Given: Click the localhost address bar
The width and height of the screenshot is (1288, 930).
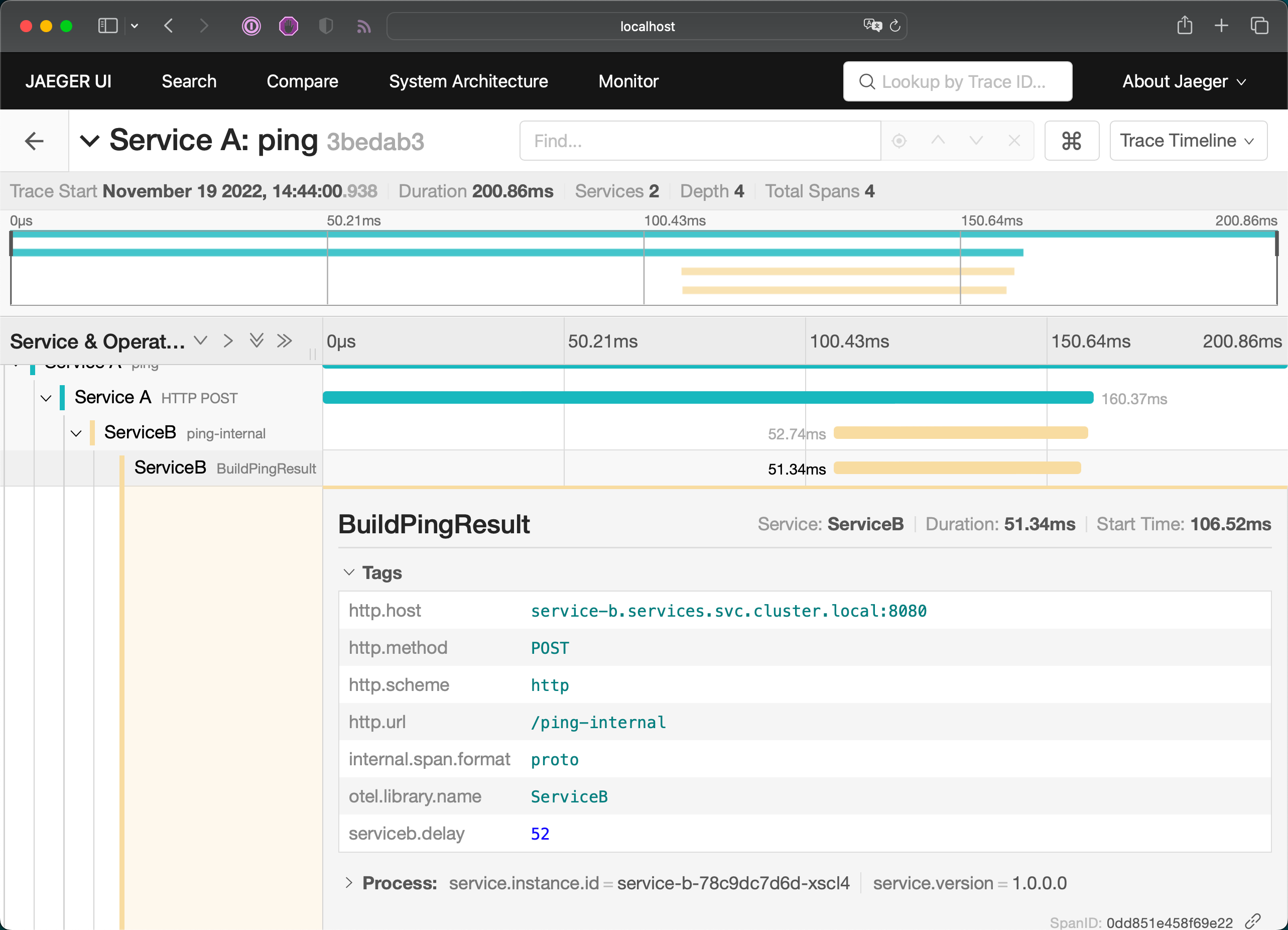Looking at the screenshot, I should coord(647,26).
